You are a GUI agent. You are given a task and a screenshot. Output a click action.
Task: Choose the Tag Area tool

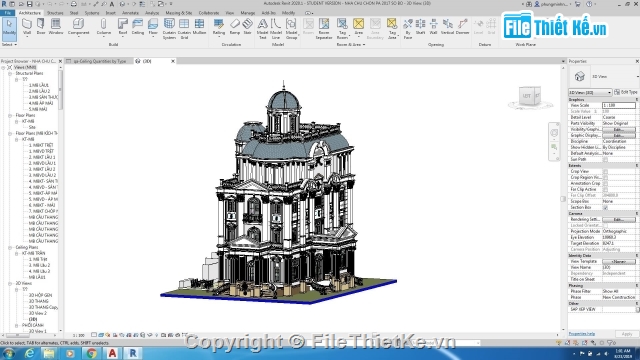point(392,29)
